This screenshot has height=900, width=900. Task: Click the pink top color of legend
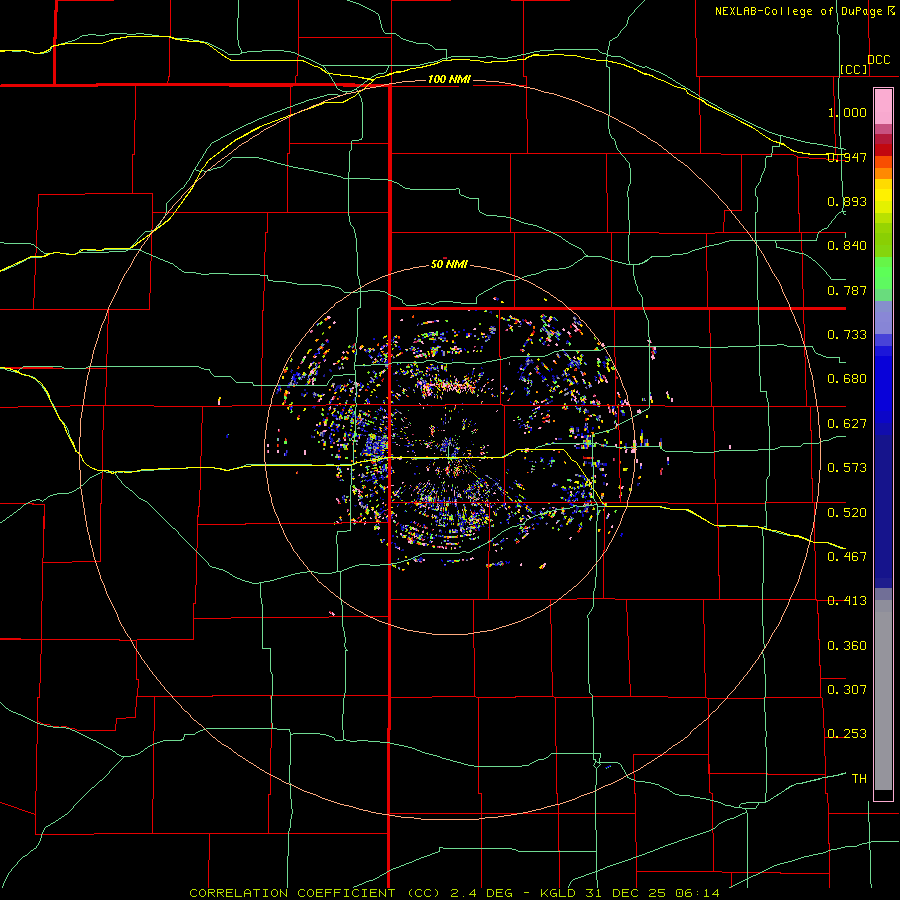point(883,107)
